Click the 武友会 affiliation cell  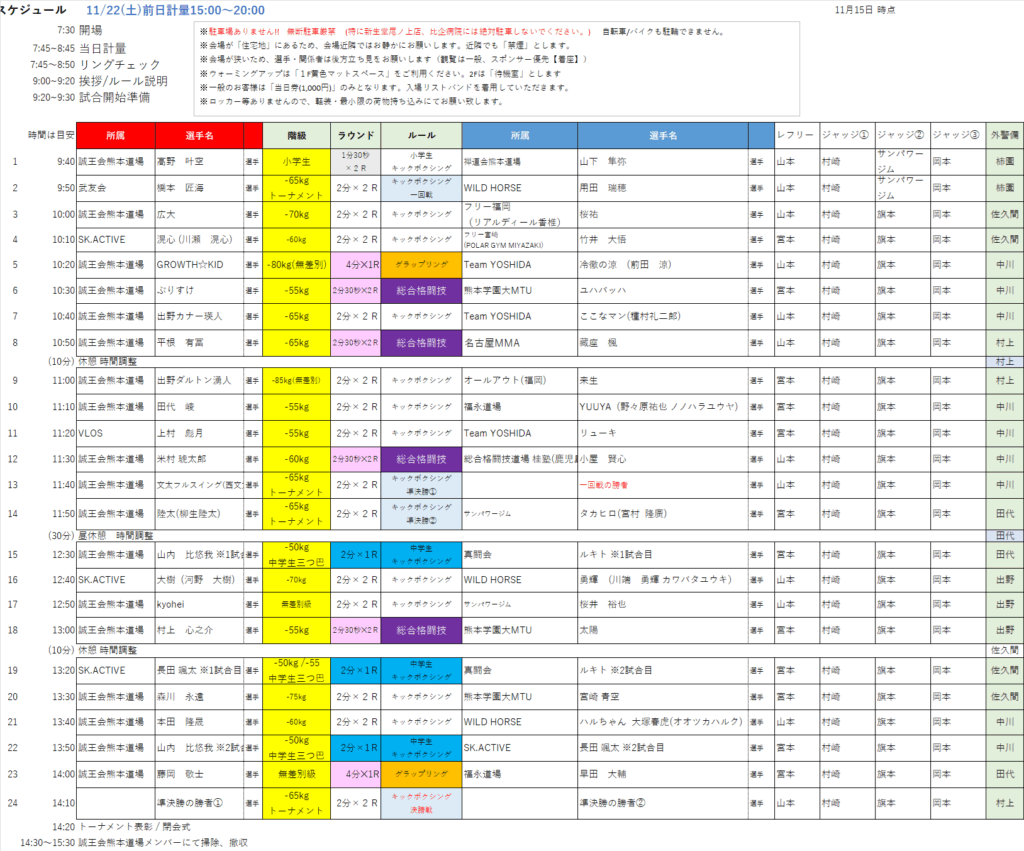coord(115,187)
